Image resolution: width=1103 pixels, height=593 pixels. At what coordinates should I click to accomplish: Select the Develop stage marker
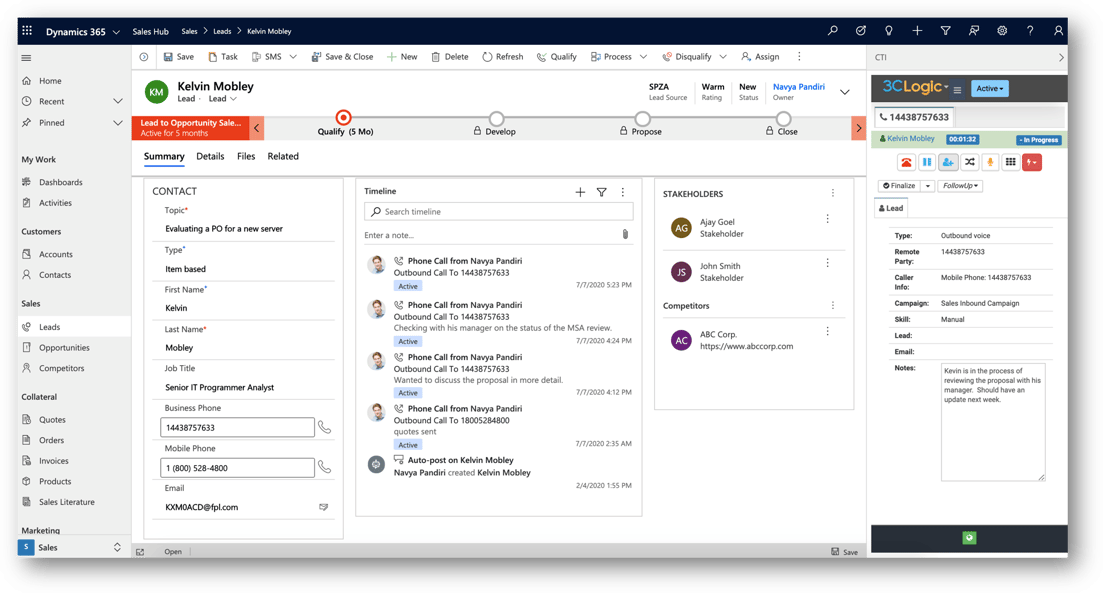pyautogui.click(x=497, y=118)
